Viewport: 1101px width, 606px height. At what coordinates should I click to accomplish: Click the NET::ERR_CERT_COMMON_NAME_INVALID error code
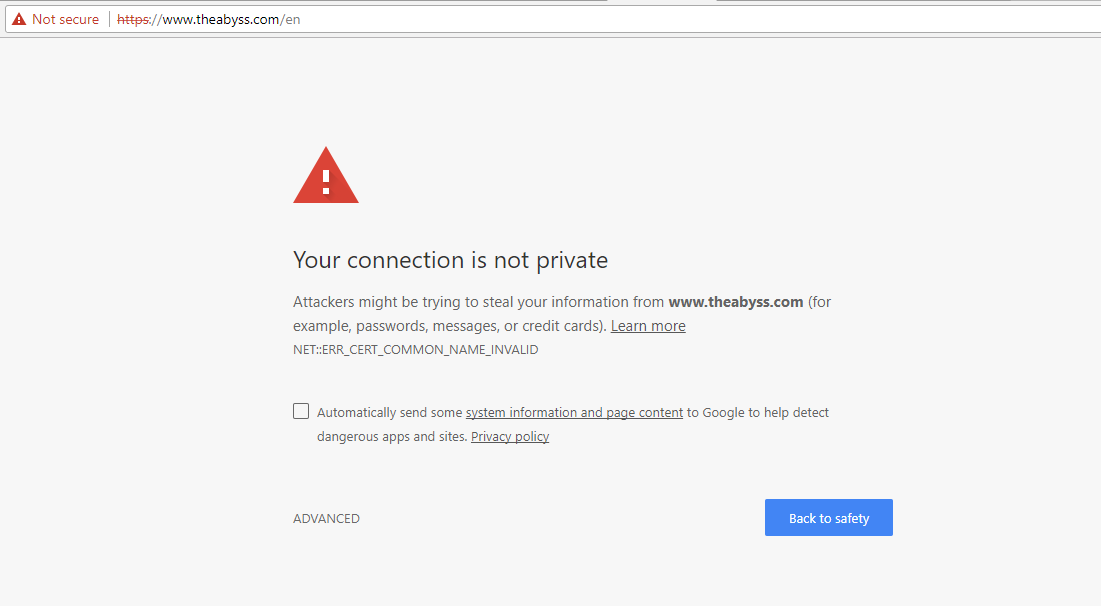[x=416, y=350]
